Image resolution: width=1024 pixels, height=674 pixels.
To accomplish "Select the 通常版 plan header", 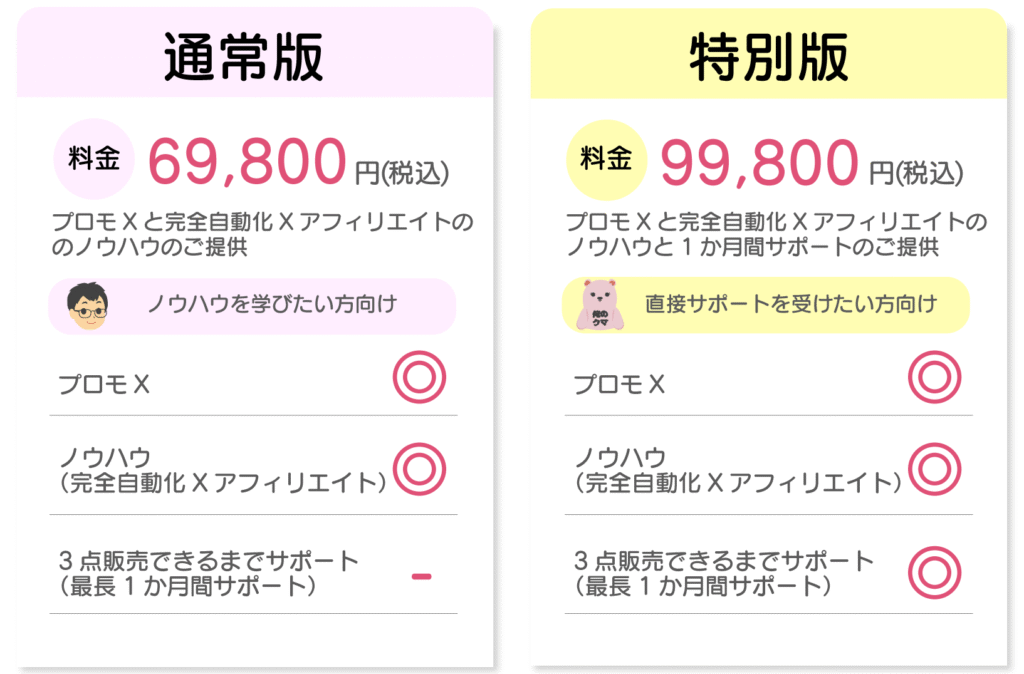I will pyautogui.click(x=244, y=56).
